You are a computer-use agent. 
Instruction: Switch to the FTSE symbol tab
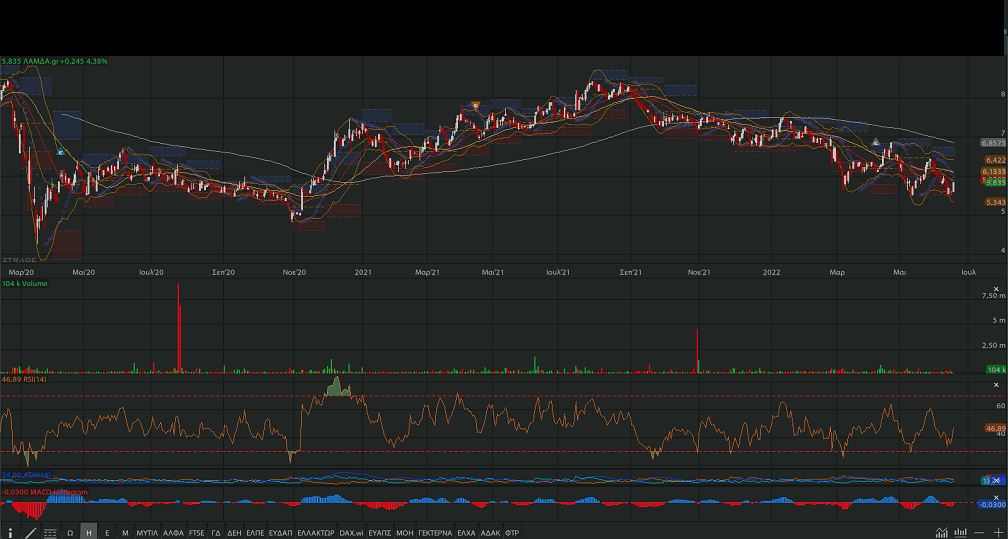click(196, 532)
